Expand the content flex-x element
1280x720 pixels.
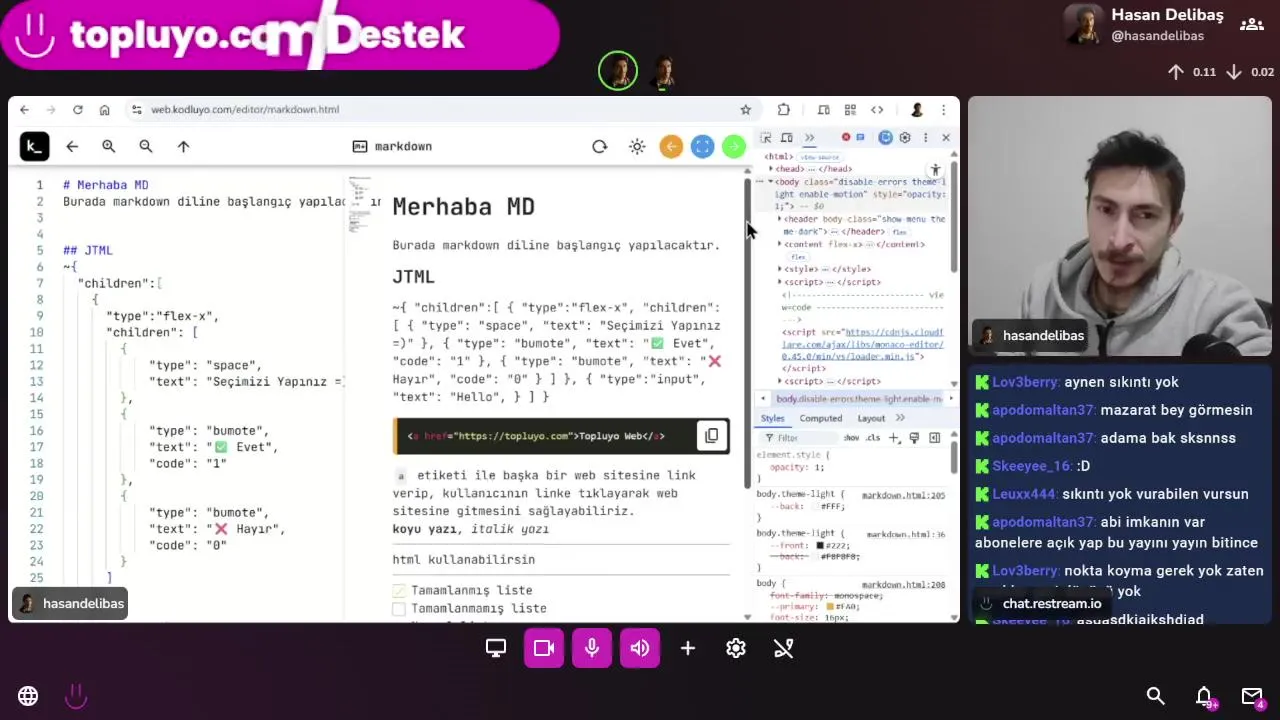[779, 244]
